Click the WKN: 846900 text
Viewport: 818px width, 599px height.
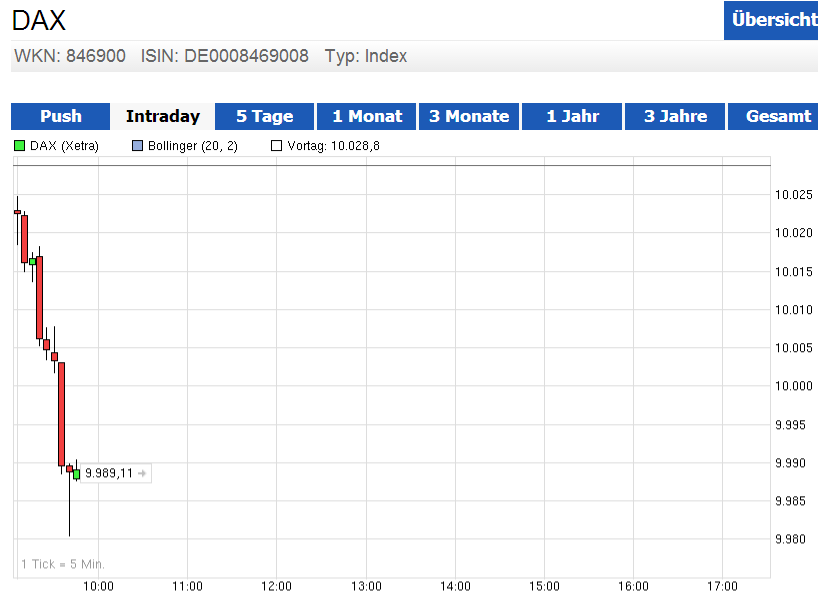(x=70, y=56)
